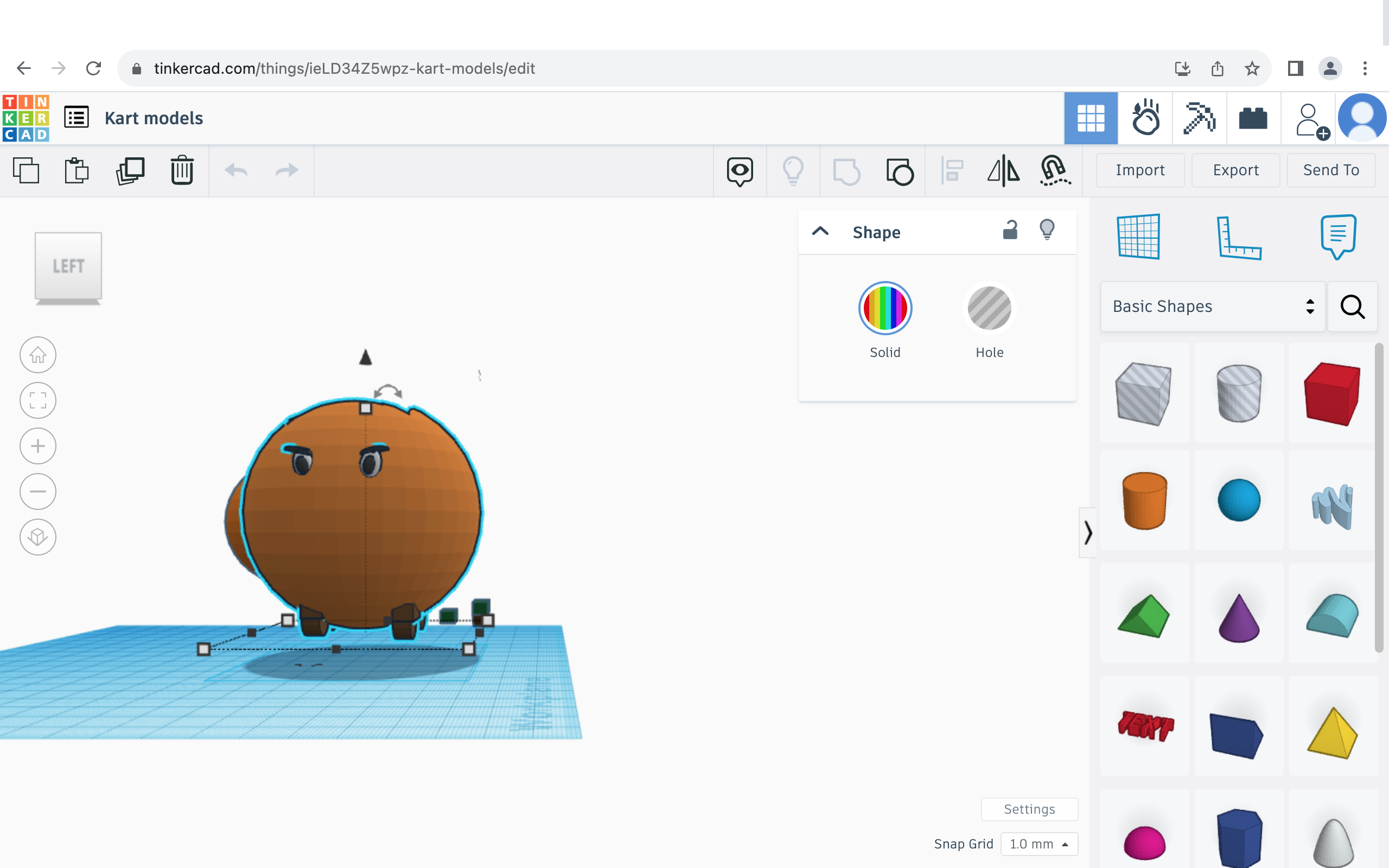Screen dimensions: 1389x868
Task: Toggle the lock editing padlock
Action: pos(1010,230)
